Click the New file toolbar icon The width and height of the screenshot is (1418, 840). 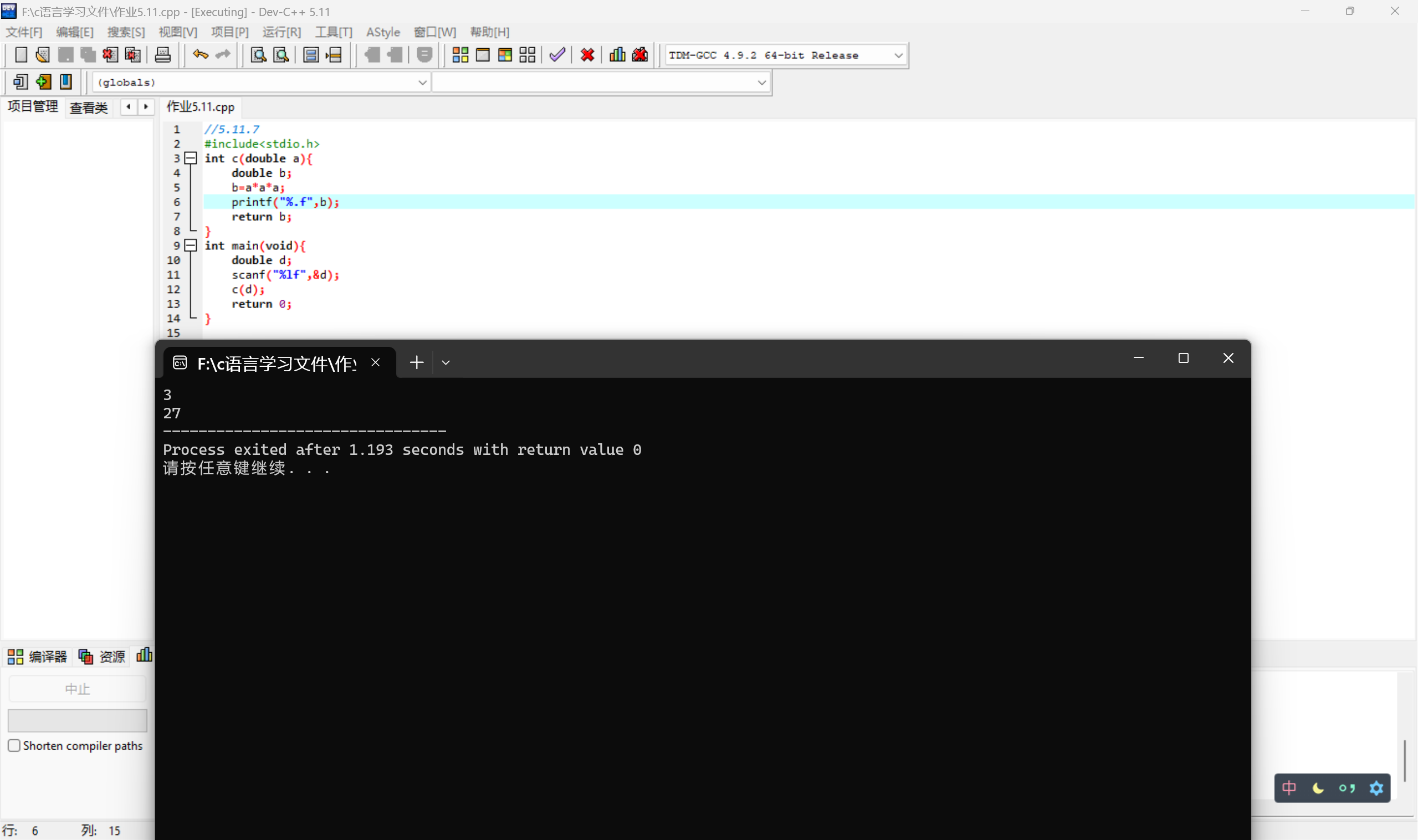click(21, 55)
